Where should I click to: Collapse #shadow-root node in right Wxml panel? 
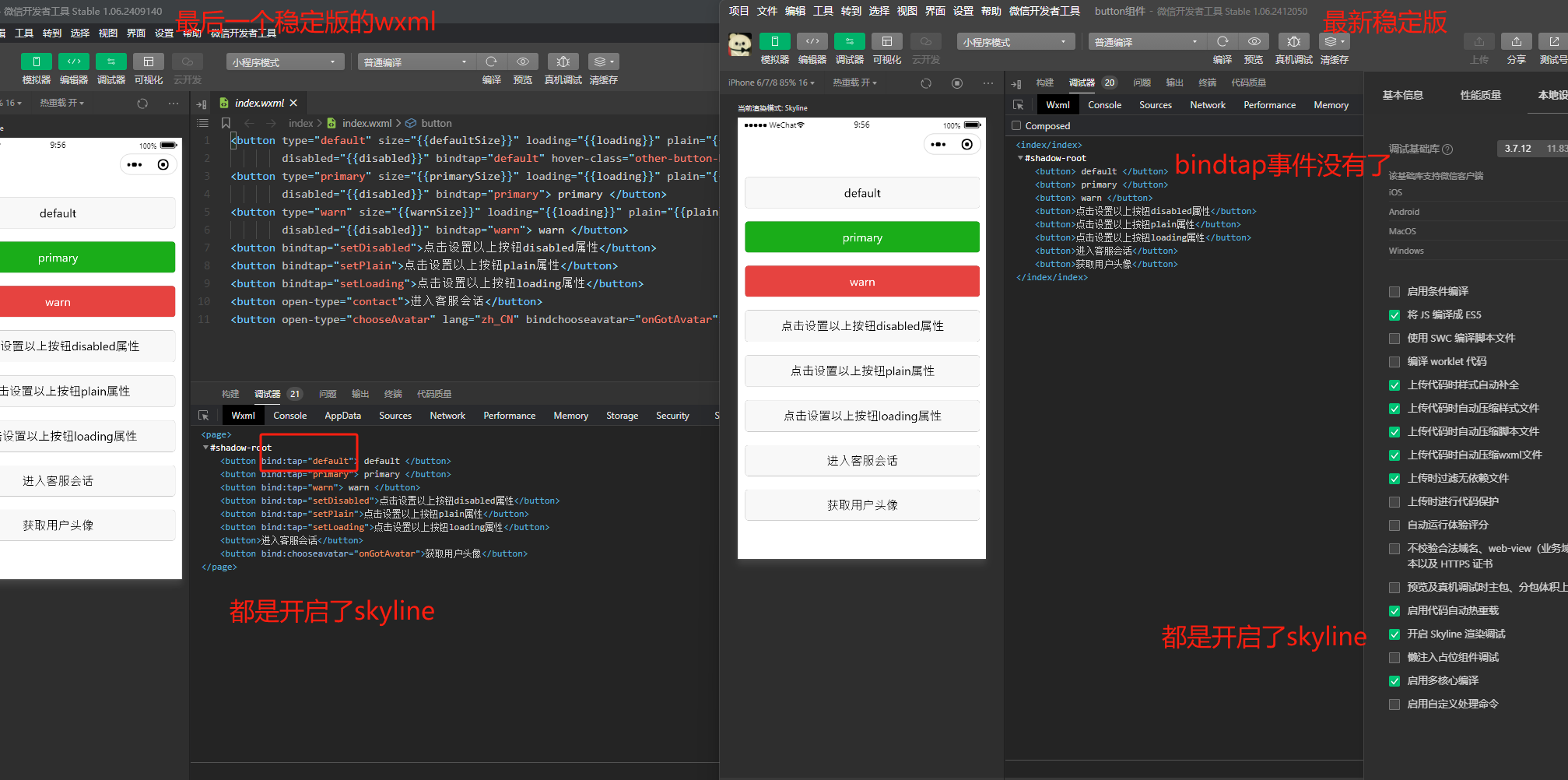(1020, 158)
